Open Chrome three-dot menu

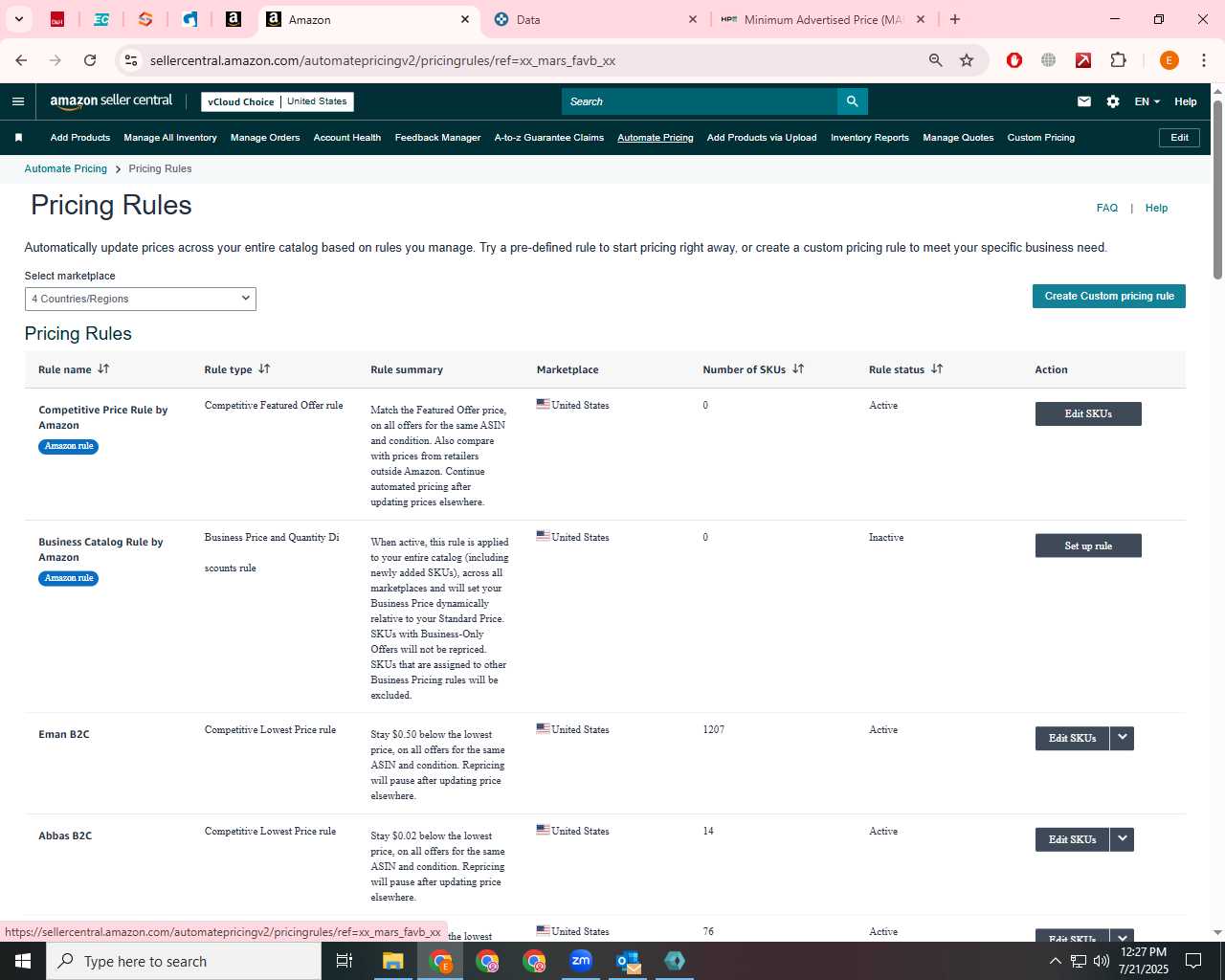click(x=1203, y=60)
